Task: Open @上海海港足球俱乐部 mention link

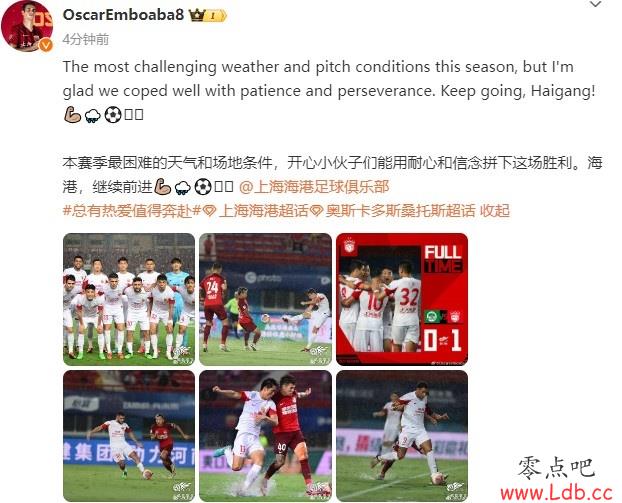Action: (314, 187)
